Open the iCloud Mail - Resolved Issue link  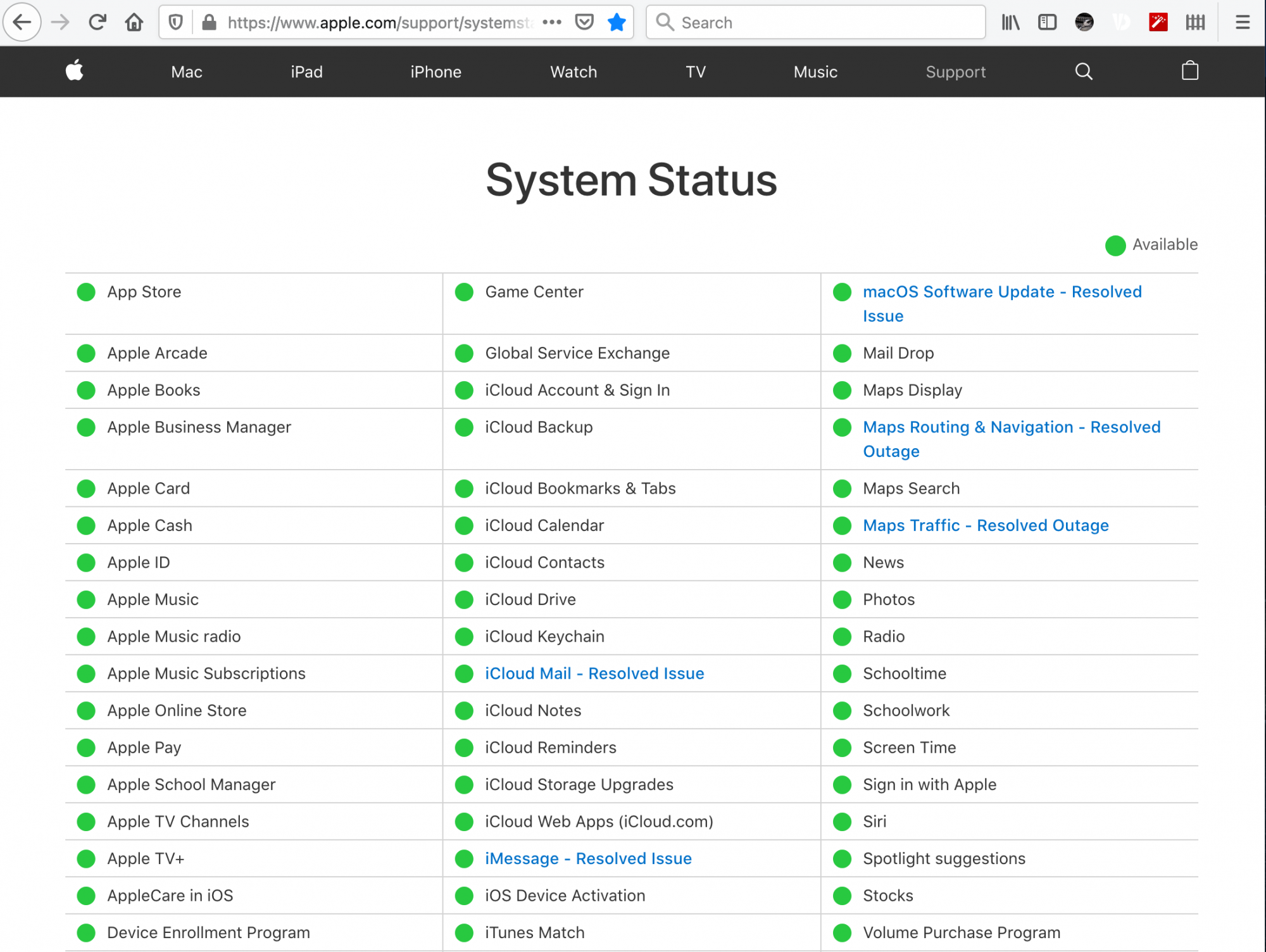point(594,673)
